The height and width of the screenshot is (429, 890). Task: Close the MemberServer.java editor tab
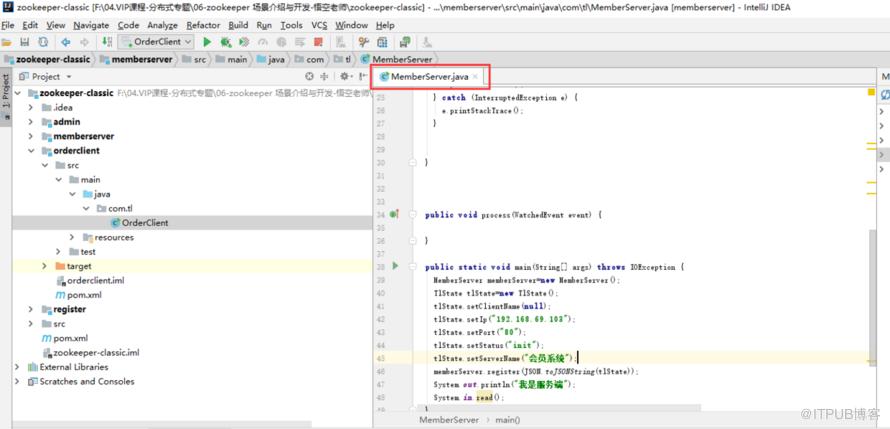point(475,77)
